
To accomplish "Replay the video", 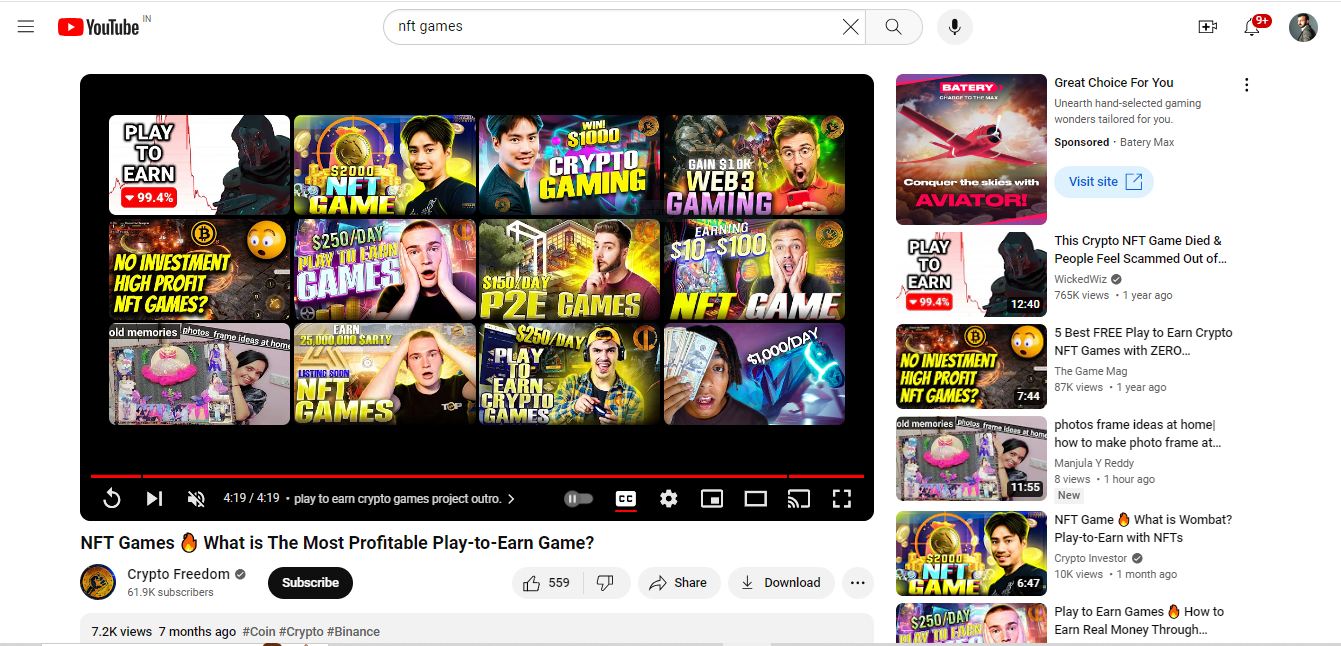I will (112, 498).
